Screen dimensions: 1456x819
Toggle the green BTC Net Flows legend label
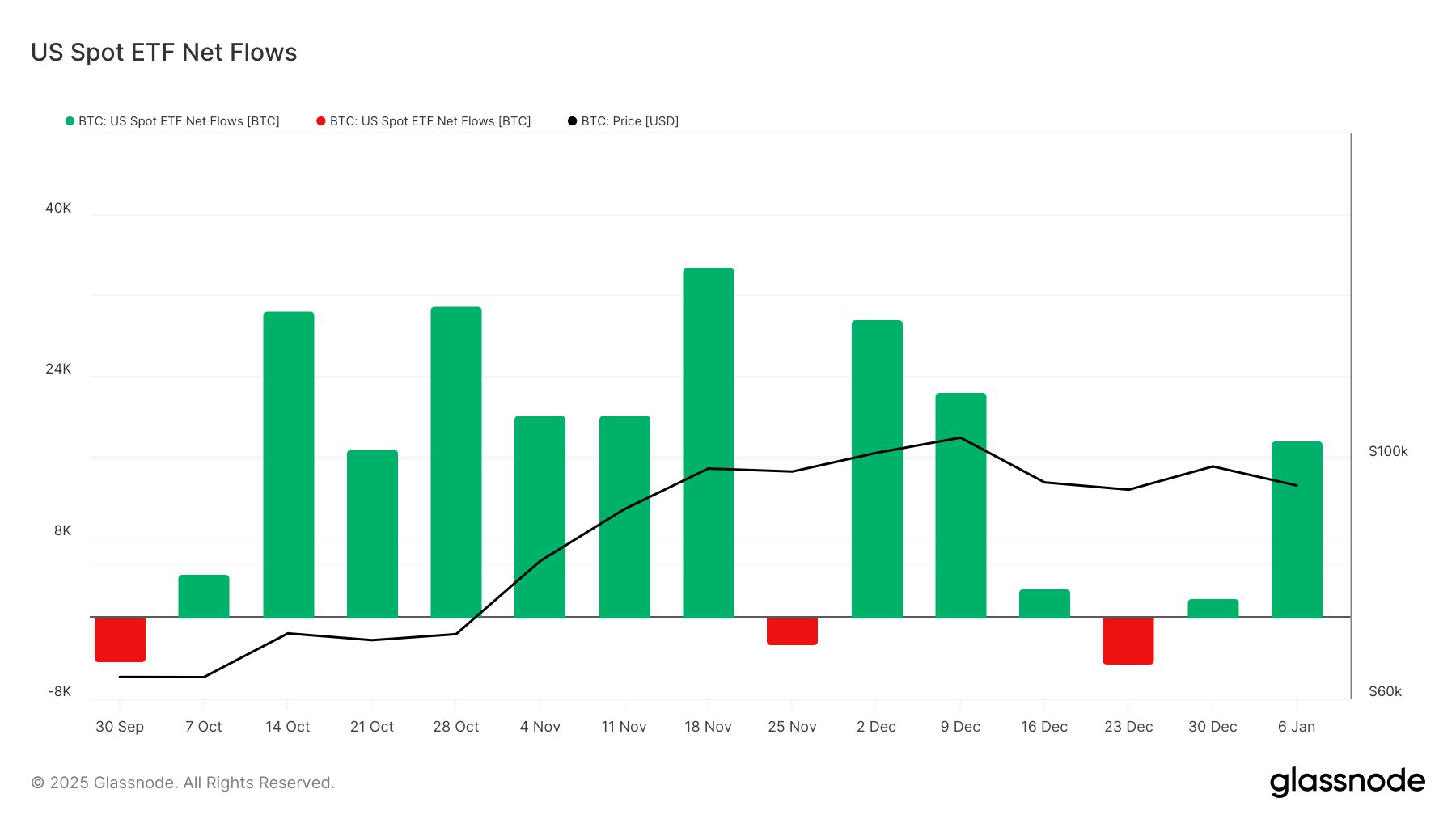pos(179,121)
